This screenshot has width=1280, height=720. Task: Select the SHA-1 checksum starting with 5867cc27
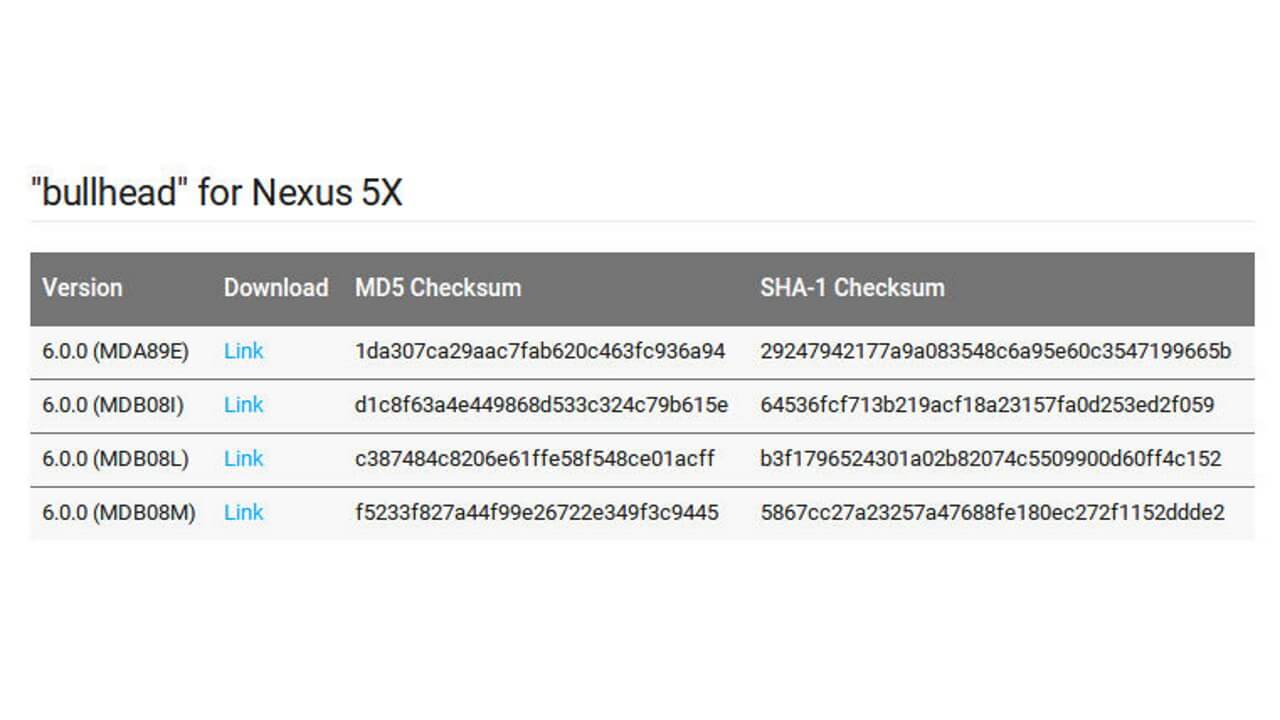pos(992,513)
